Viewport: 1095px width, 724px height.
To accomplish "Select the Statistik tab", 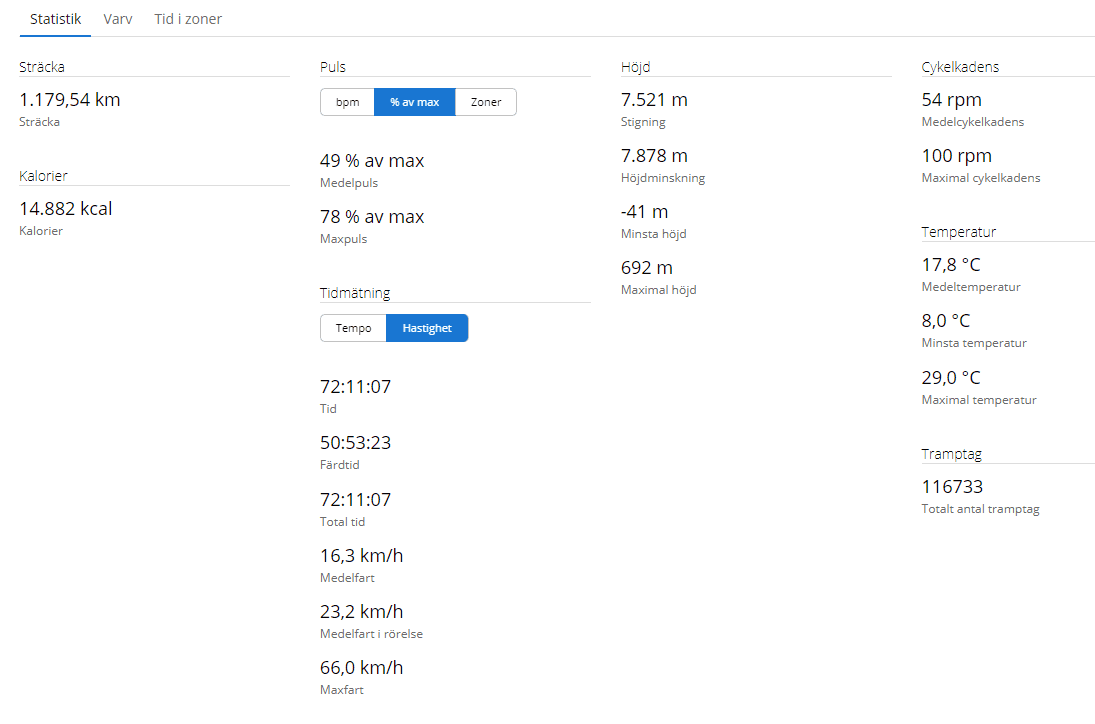I will click(55, 19).
